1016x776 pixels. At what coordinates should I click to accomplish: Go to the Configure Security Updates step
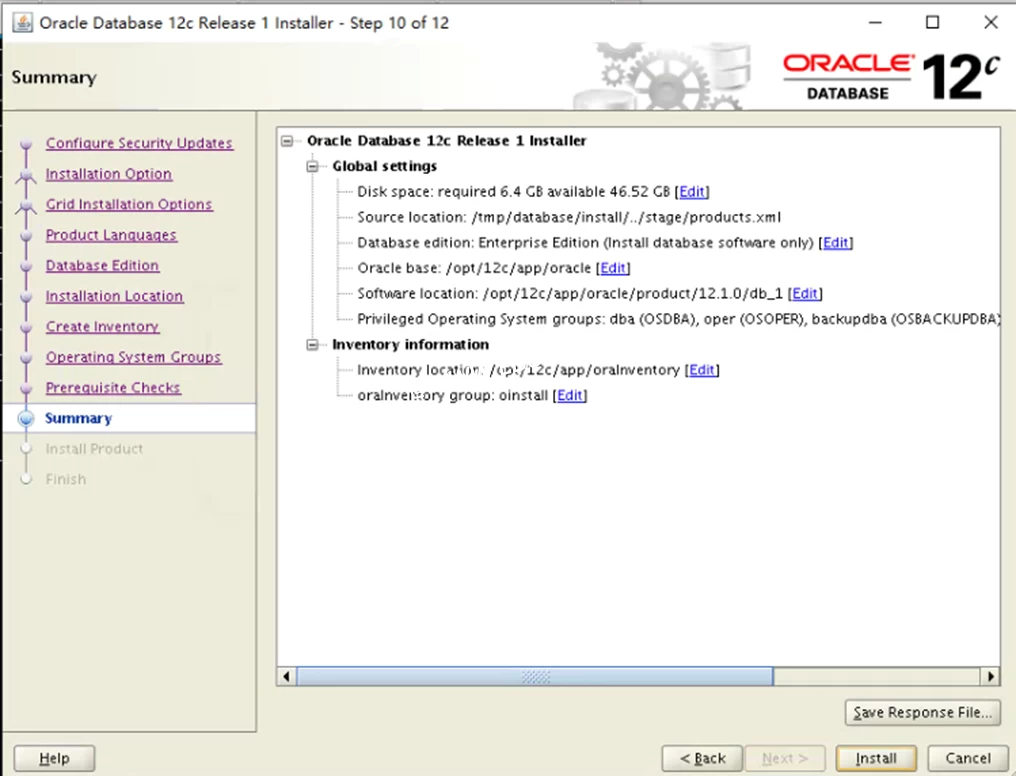[x=139, y=143]
